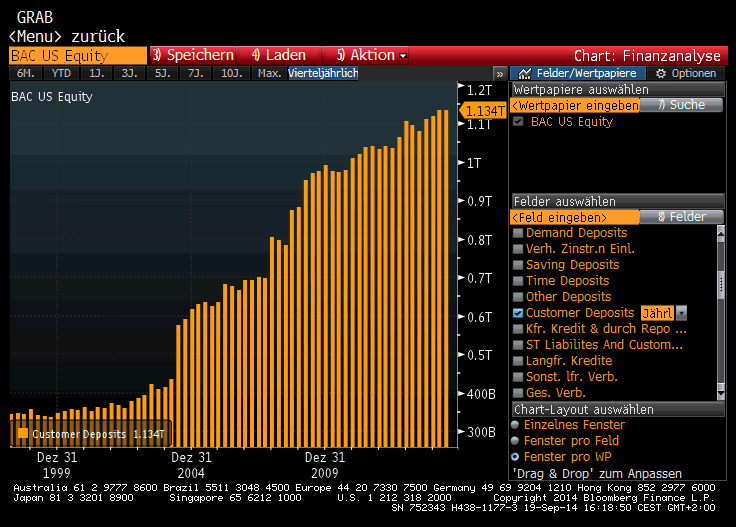Open the Vierteljährlich periodicity selector
Viewport: 736px width, 527px height.
click(x=323, y=73)
